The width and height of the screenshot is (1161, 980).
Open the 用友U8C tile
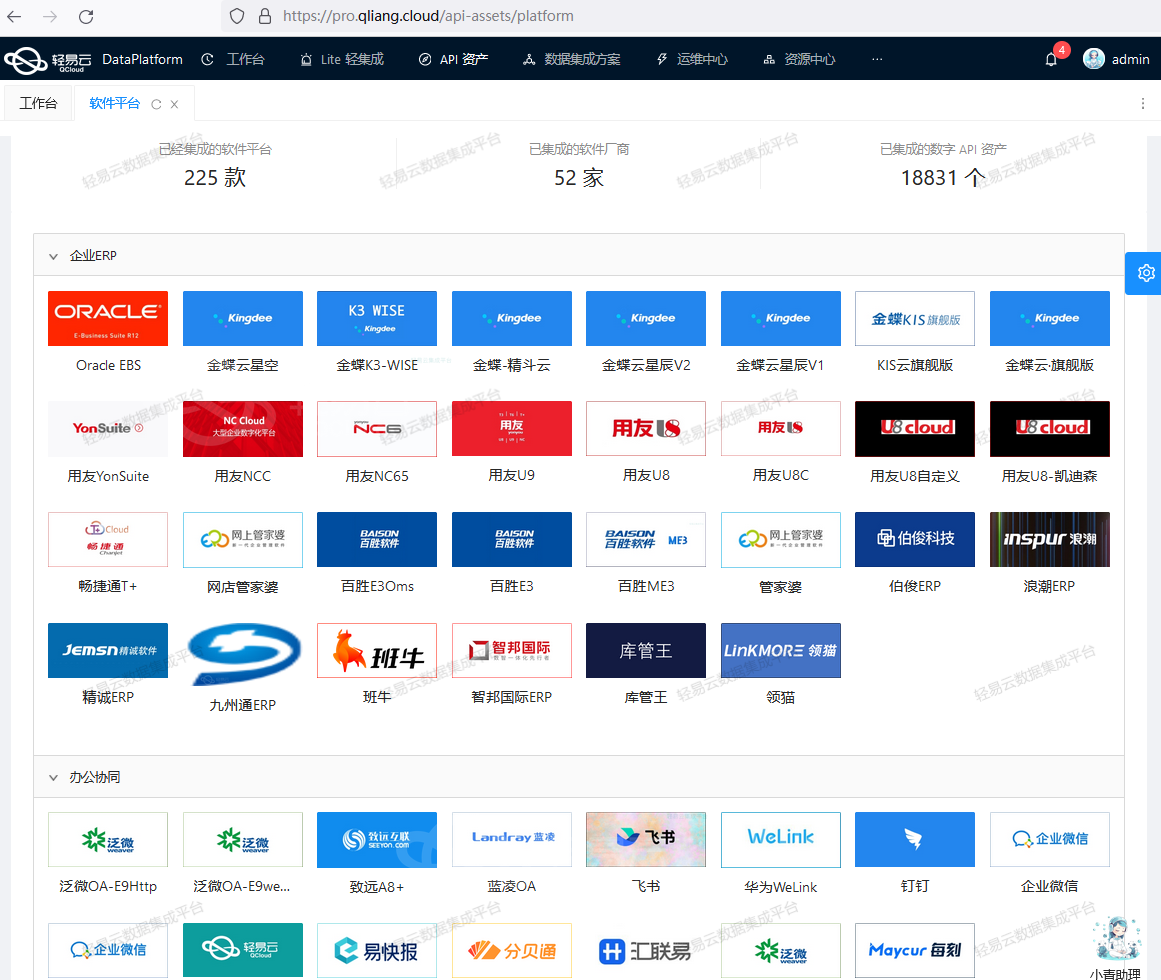pyautogui.click(x=780, y=429)
